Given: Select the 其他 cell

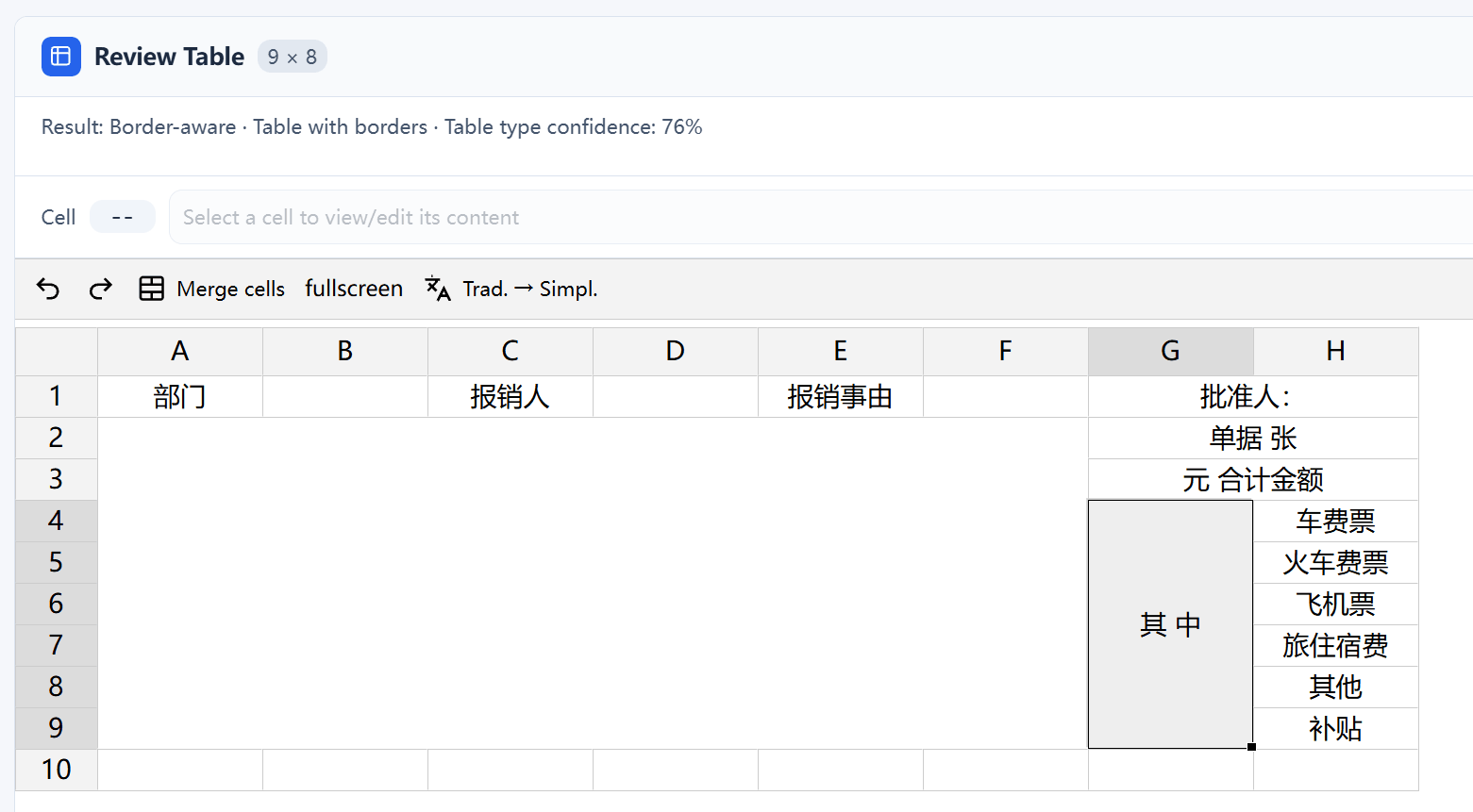Looking at the screenshot, I should pos(1336,688).
